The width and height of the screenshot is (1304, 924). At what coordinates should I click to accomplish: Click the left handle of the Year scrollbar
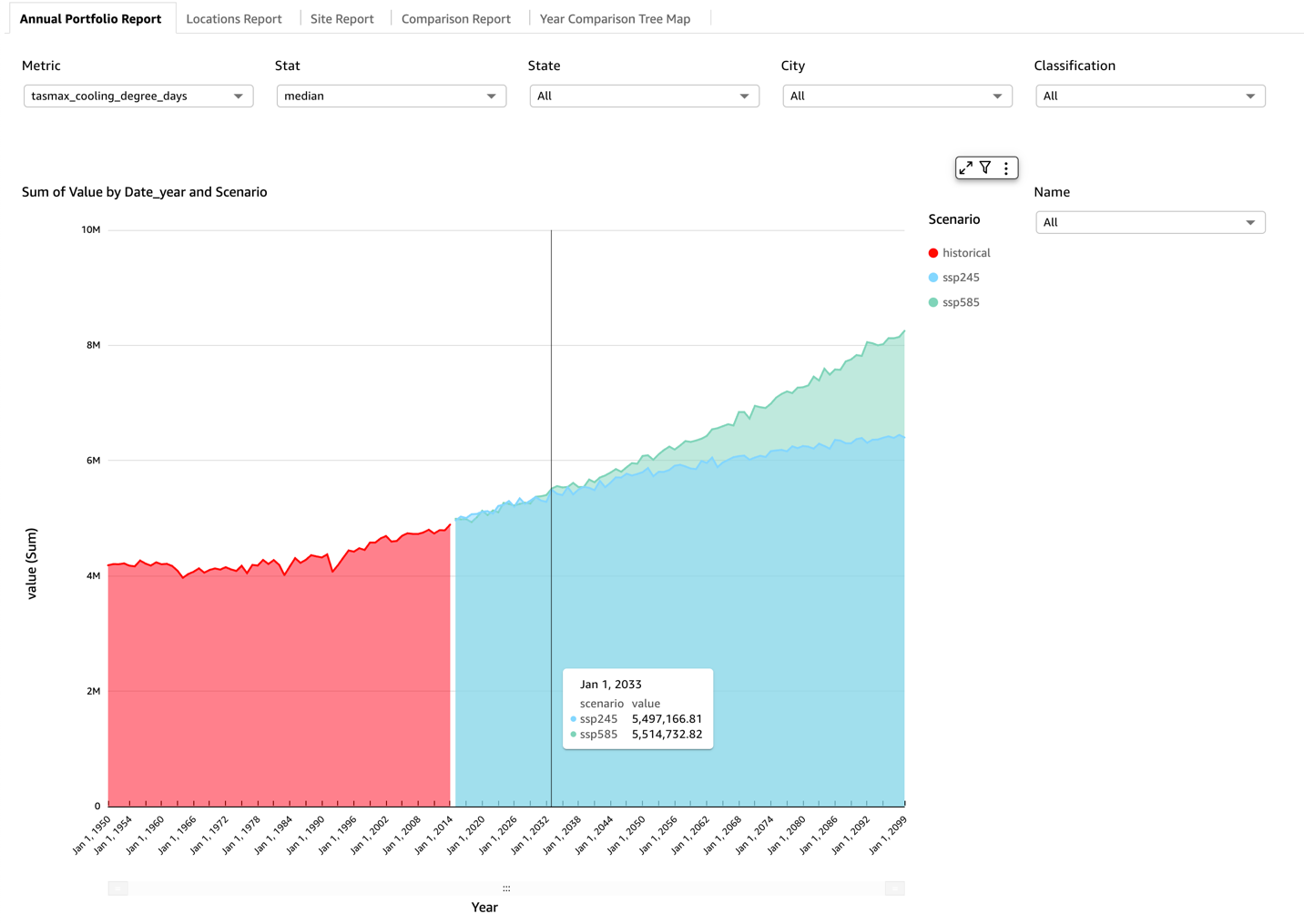point(117,888)
